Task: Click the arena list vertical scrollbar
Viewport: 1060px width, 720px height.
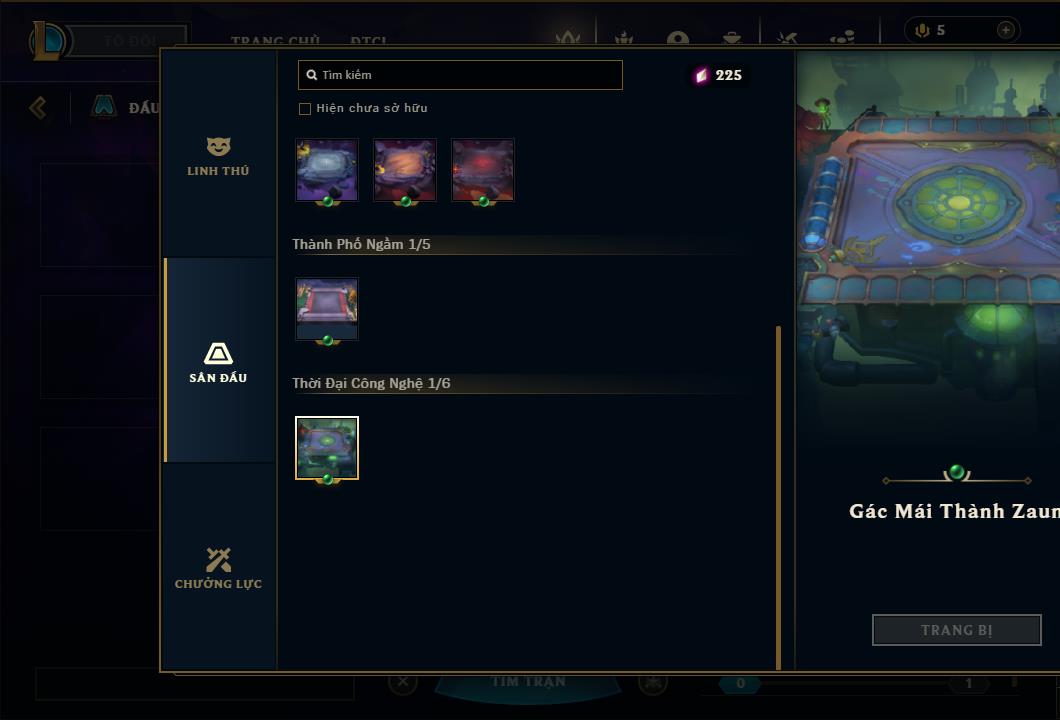Action: (x=778, y=498)
